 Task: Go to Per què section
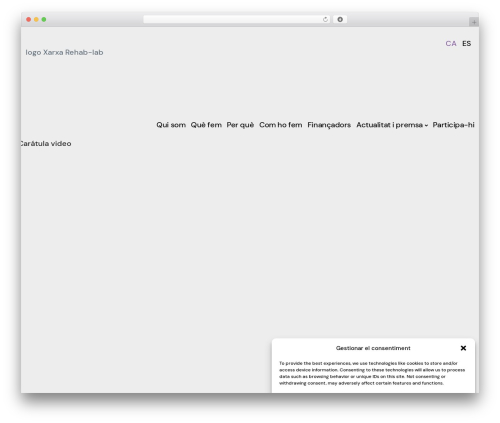coord(240,125)
